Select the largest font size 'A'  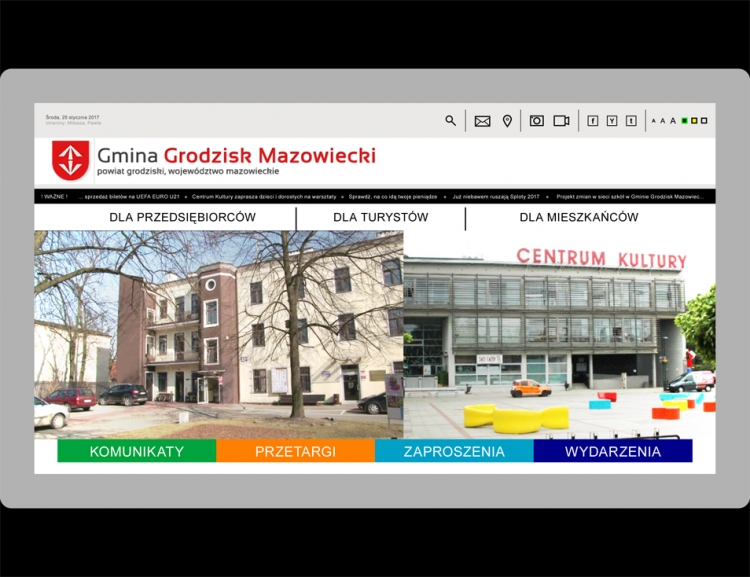tap(673, 121)
